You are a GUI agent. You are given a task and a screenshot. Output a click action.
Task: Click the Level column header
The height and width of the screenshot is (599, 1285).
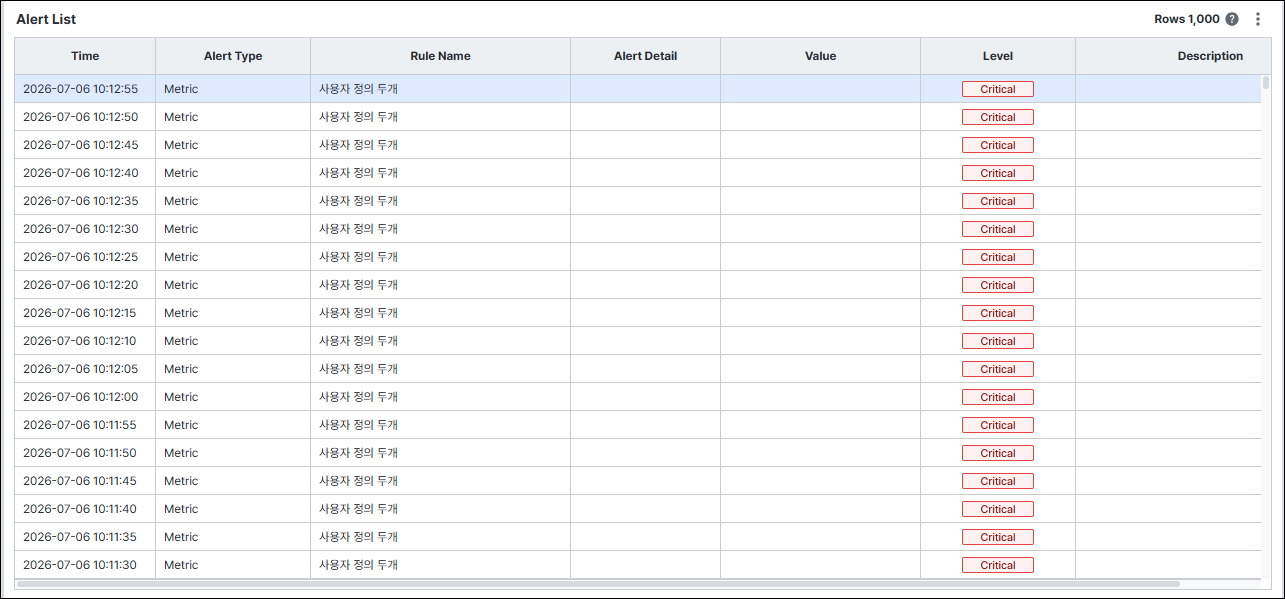(998, 56)
